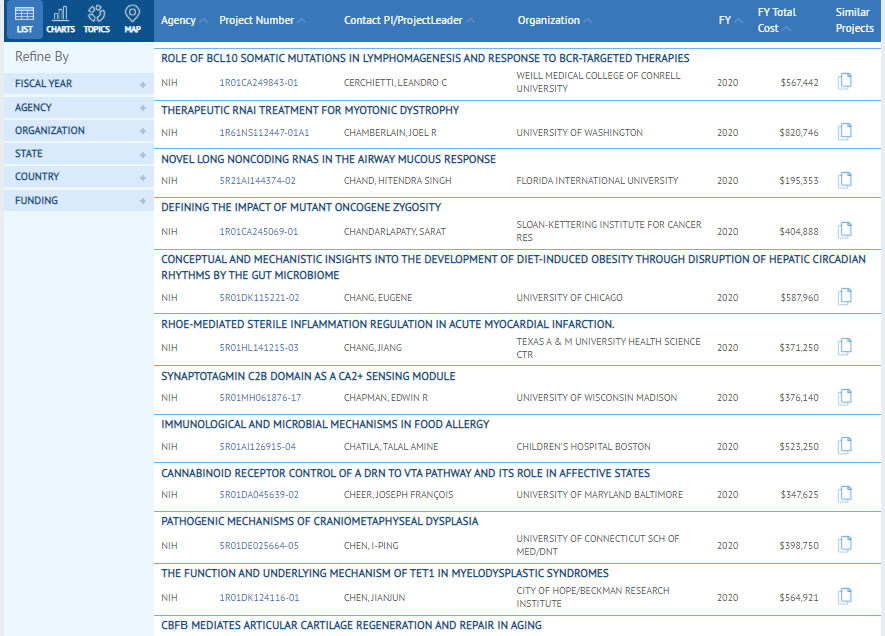Open project 5R21AI144374-02
885x636 pixels.
257,181
